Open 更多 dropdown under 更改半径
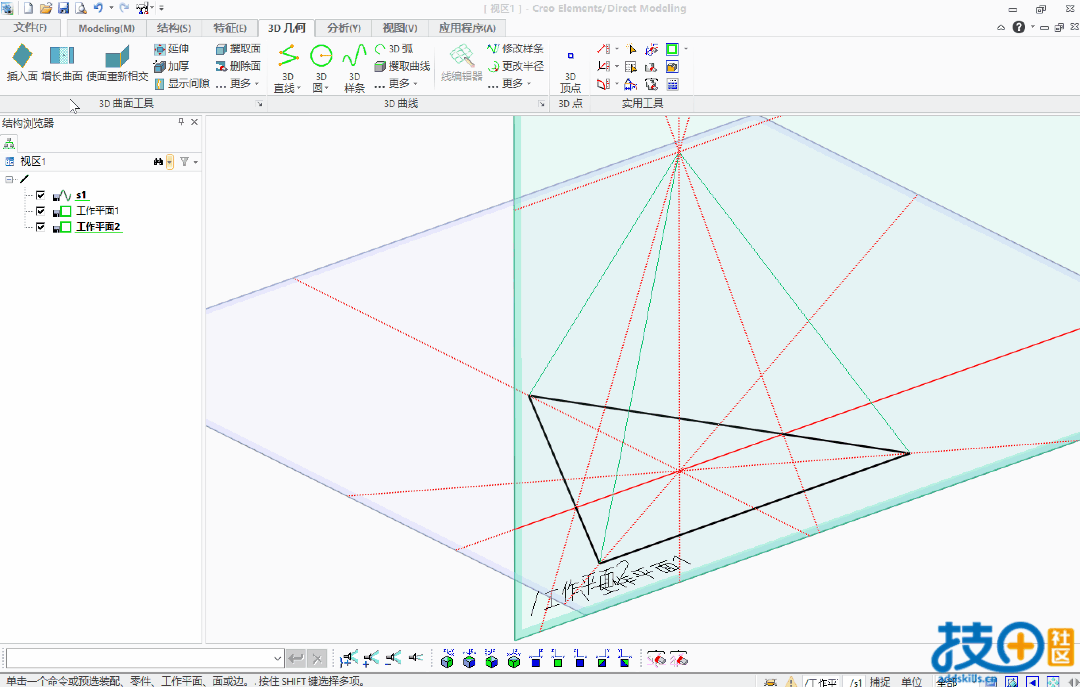Viewport: 1080px width, 687px height. pyautogui.click(x=510, y=83)
